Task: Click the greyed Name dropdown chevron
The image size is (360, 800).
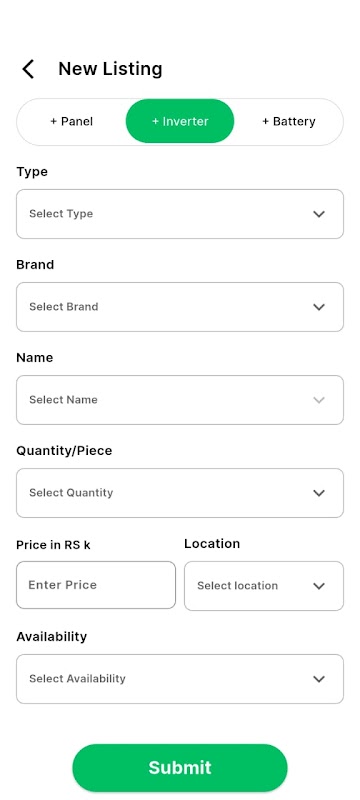Action: 319,399
